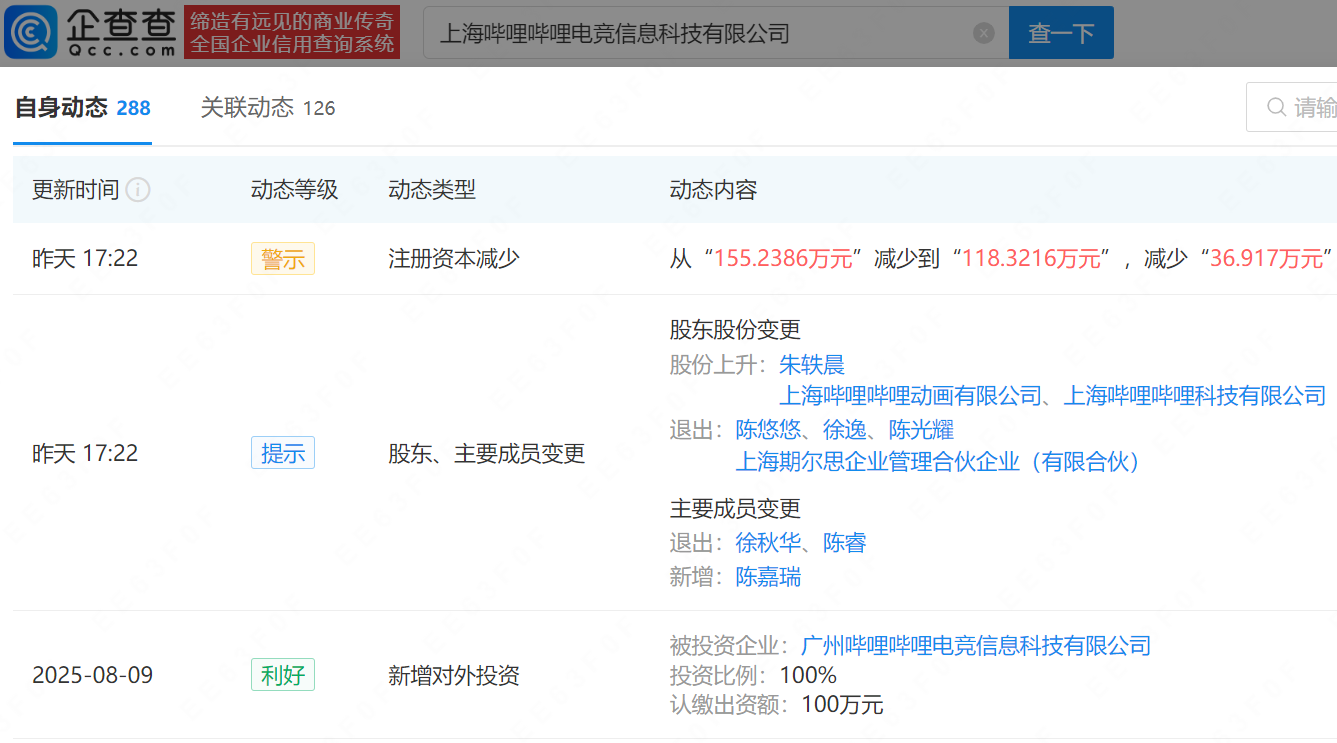Click the red slogan banner image
This screenshot has height=743, width=1337.
(292, 33)
